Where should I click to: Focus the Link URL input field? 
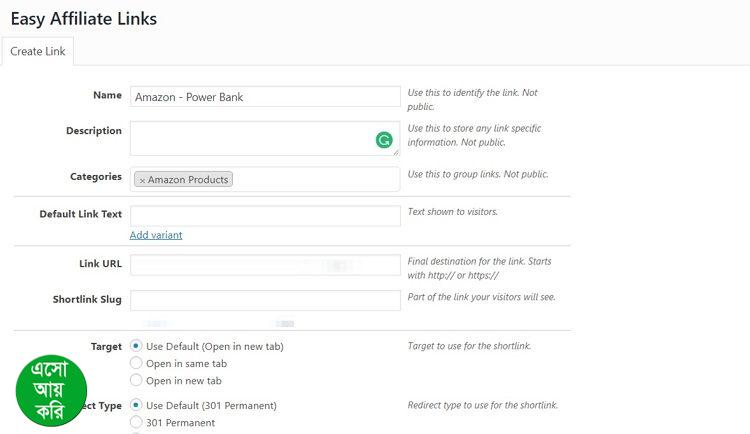pyautogui.click(x=265, y=265)
